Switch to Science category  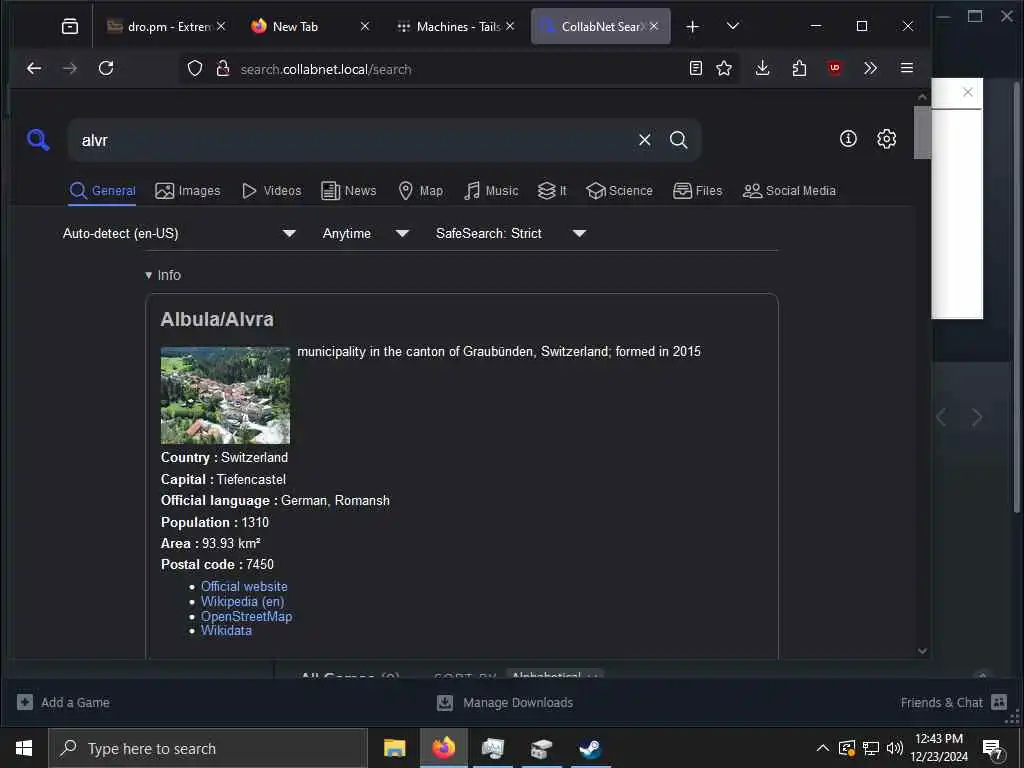pos(619,191)
